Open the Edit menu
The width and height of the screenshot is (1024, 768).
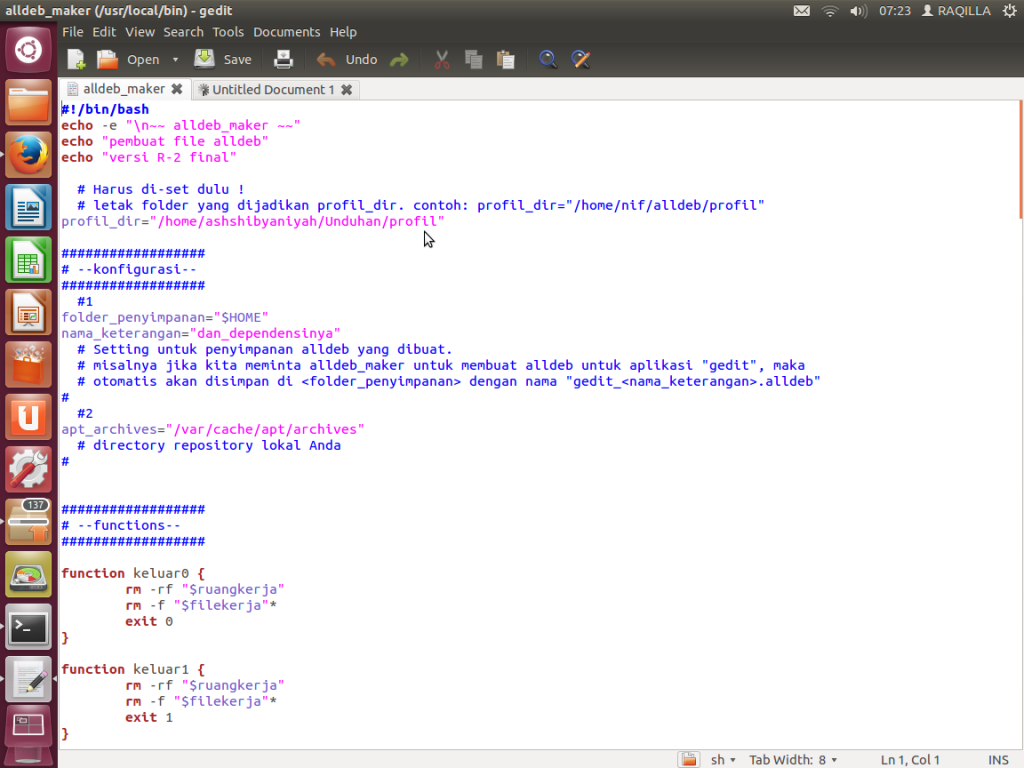(x=104, y=32)
